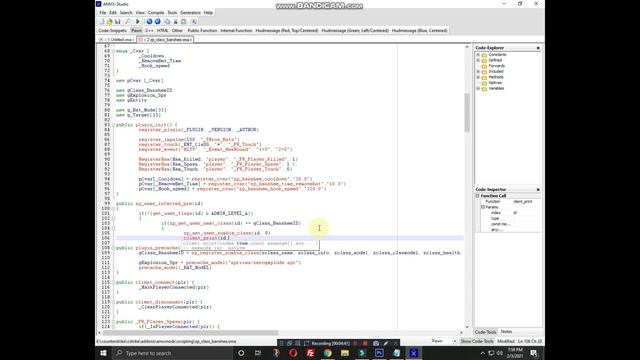Insert the Public Function snippet
Image resolution: width=640 pixels, height=360 pixels.
click(202, 31)
